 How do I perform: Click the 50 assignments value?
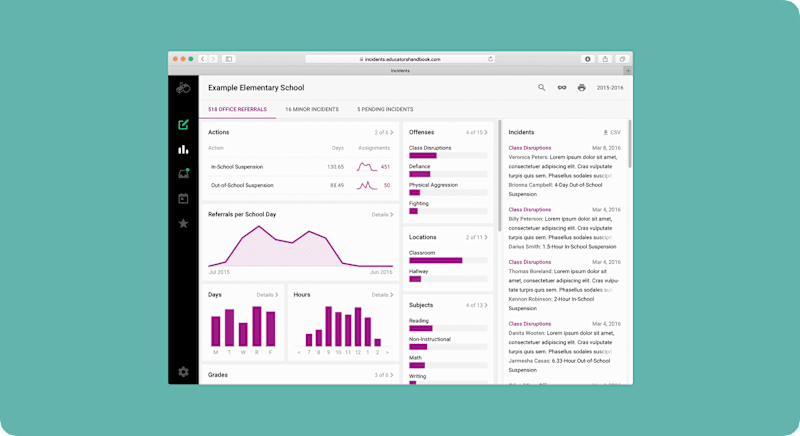(x=387, y=185)
